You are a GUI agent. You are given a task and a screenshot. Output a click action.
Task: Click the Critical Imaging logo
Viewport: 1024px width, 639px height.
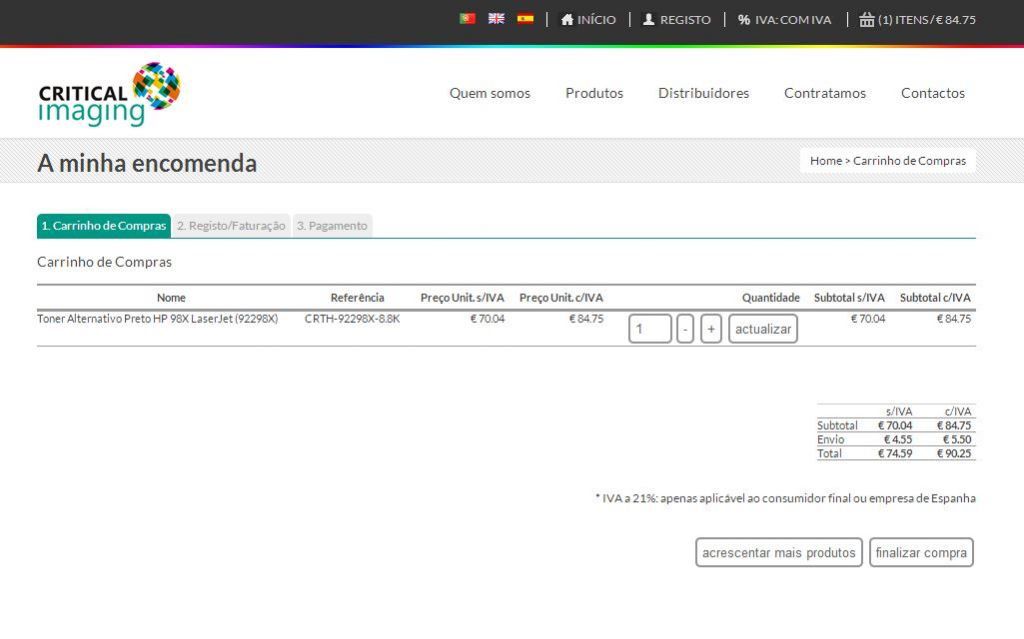109,94
